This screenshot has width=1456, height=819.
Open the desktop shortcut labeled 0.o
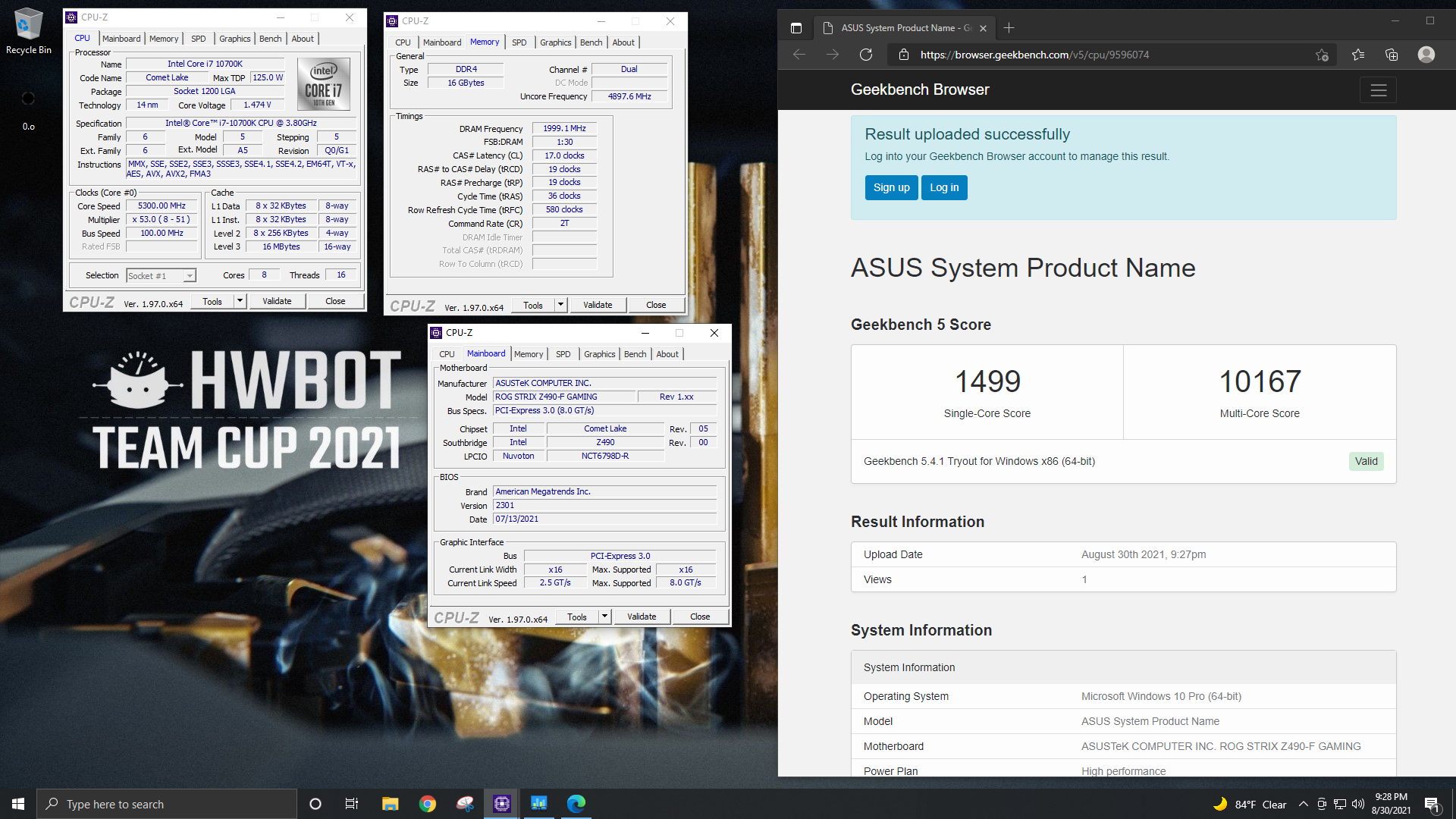point(28,110)
